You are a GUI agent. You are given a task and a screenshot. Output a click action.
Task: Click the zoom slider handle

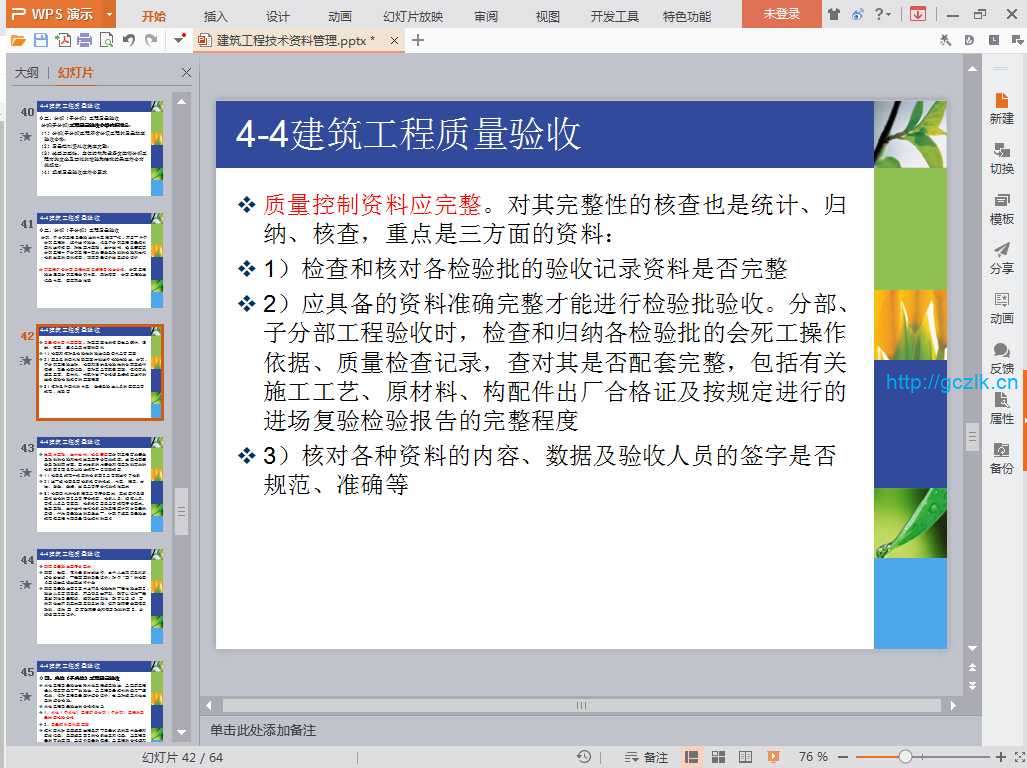pyautogui.click(x=904, y=757)
